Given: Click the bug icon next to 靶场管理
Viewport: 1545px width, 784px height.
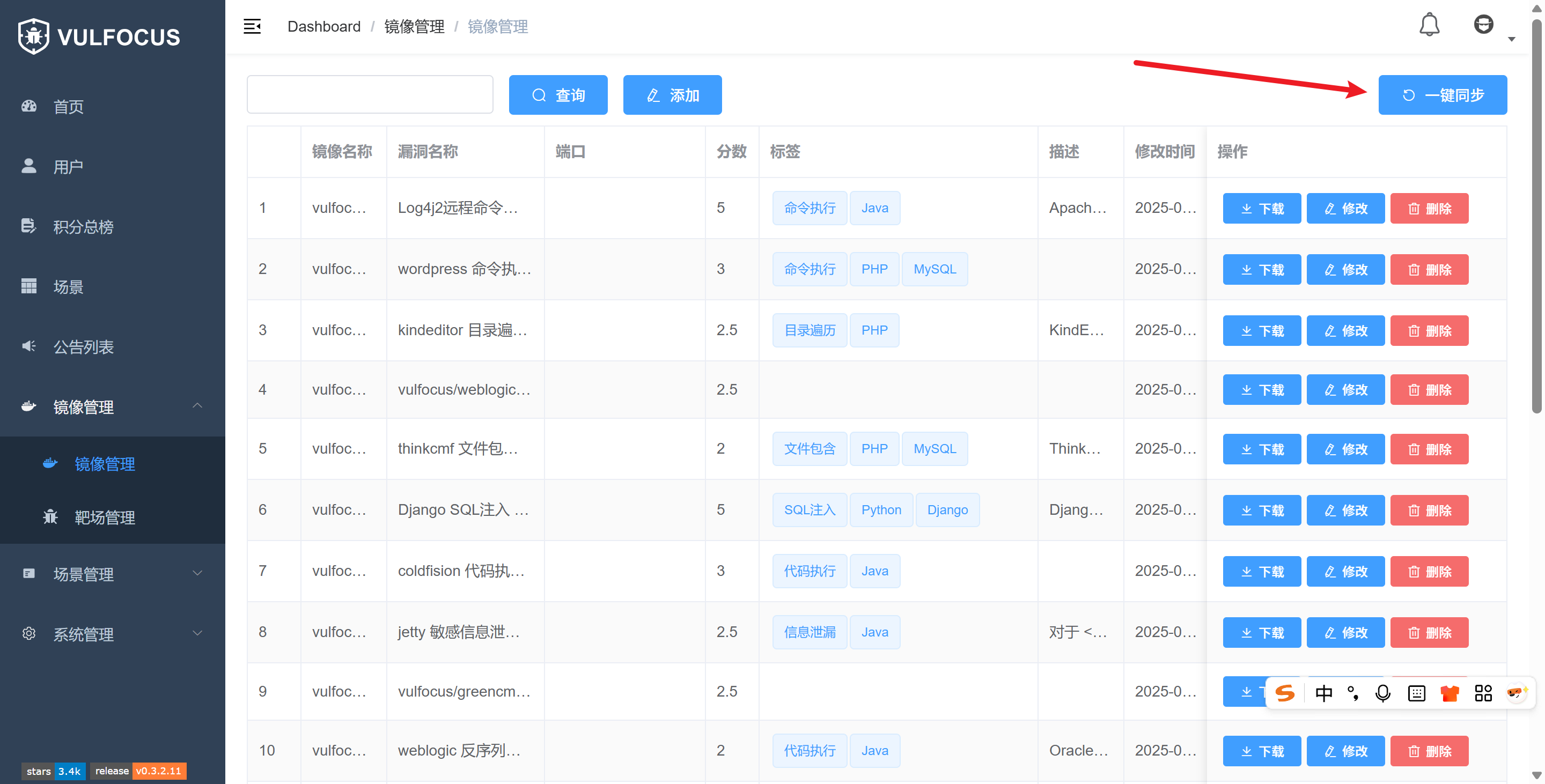Looking at the screenshot, I should coord(50,517).
